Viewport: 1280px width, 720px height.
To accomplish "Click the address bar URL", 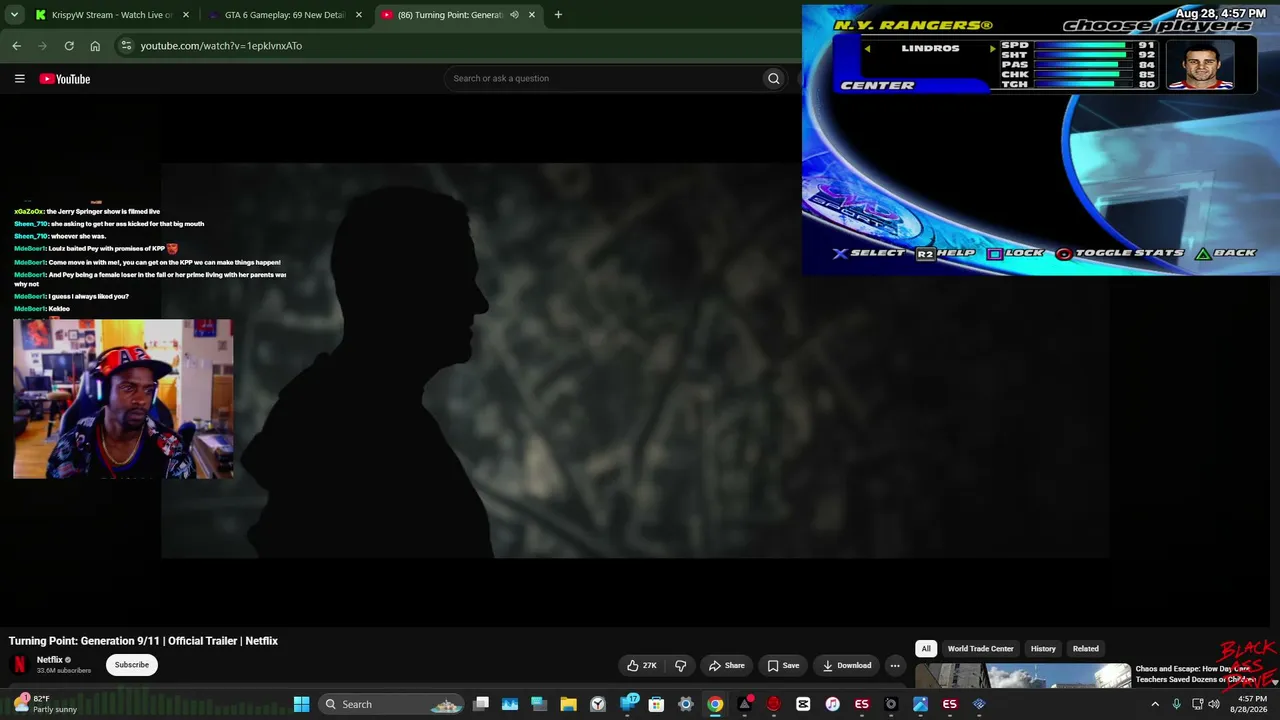I will click(x=221, y=46).
